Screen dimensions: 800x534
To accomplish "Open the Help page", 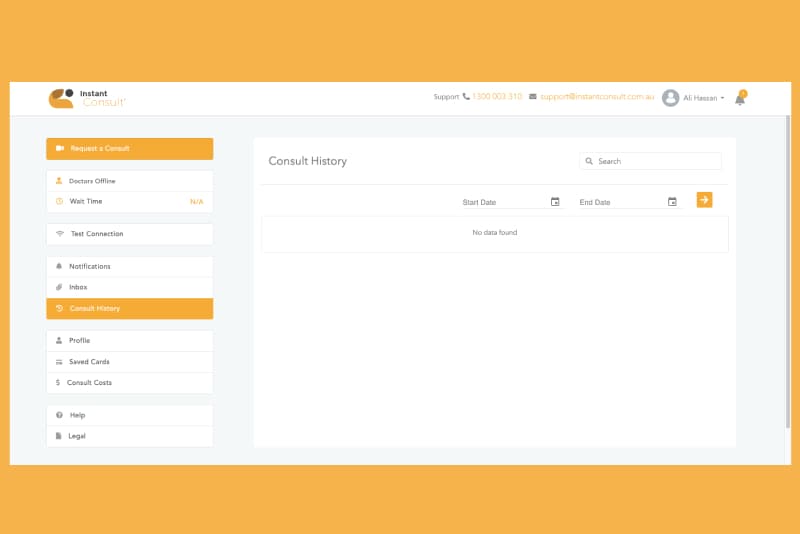I will [130, 416].
